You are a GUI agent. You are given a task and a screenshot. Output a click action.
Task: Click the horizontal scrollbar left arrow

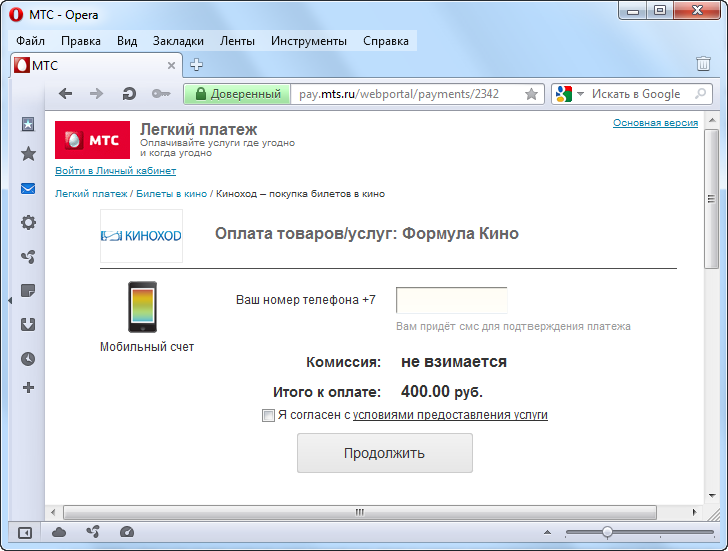[x=53, y=512]
